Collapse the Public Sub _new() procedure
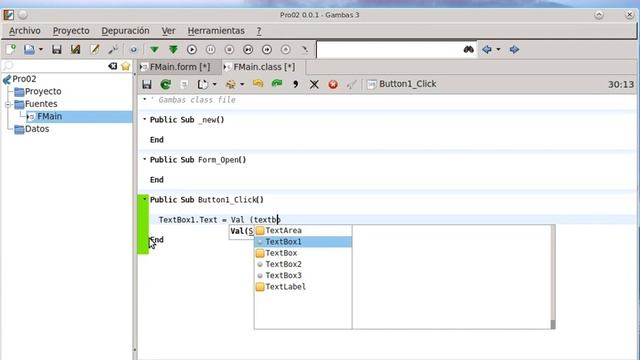Screen dimensions: 640x360 (x=144, y=119)
